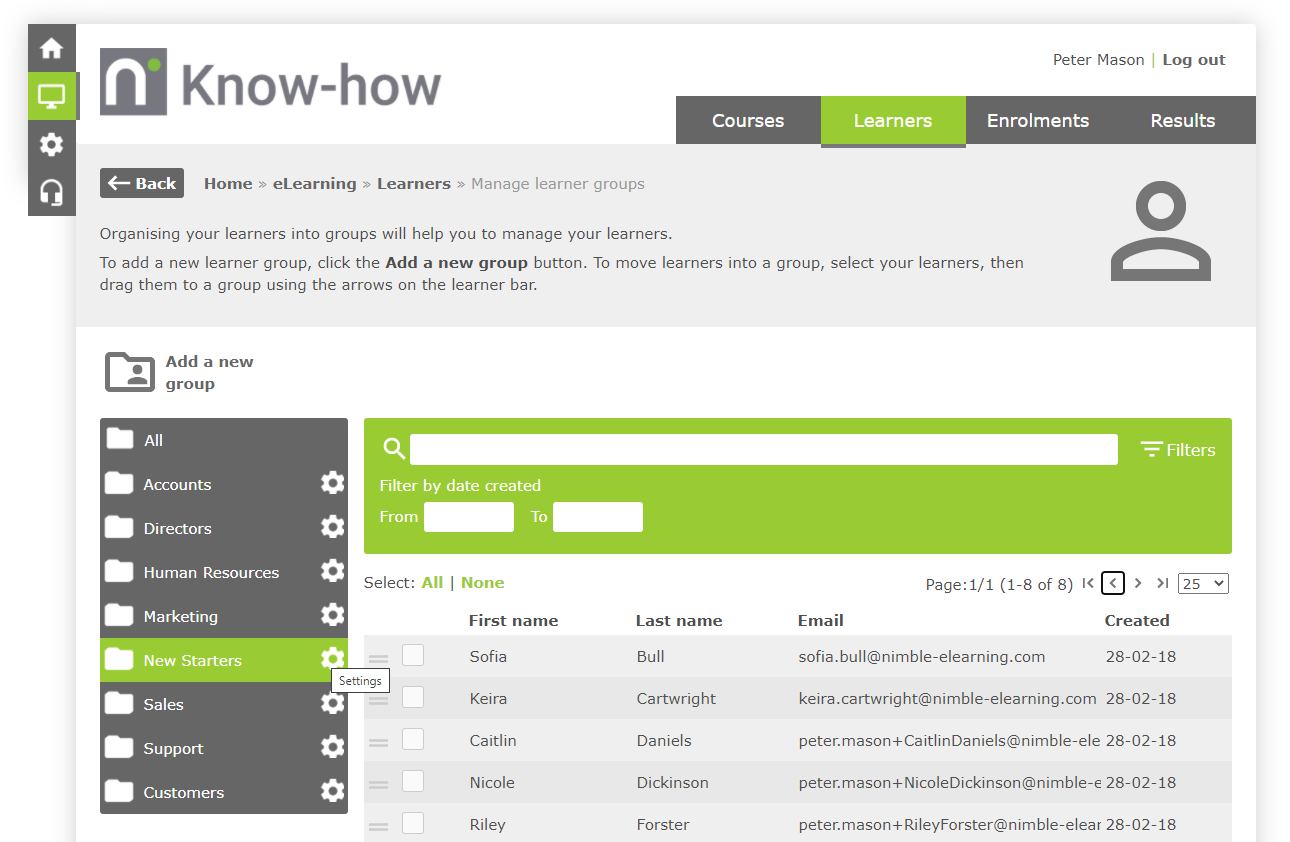Open the support headset icon in sidebar
Image resolution: width=1290 pixels, height=842 pixels.
pos(51,192)
